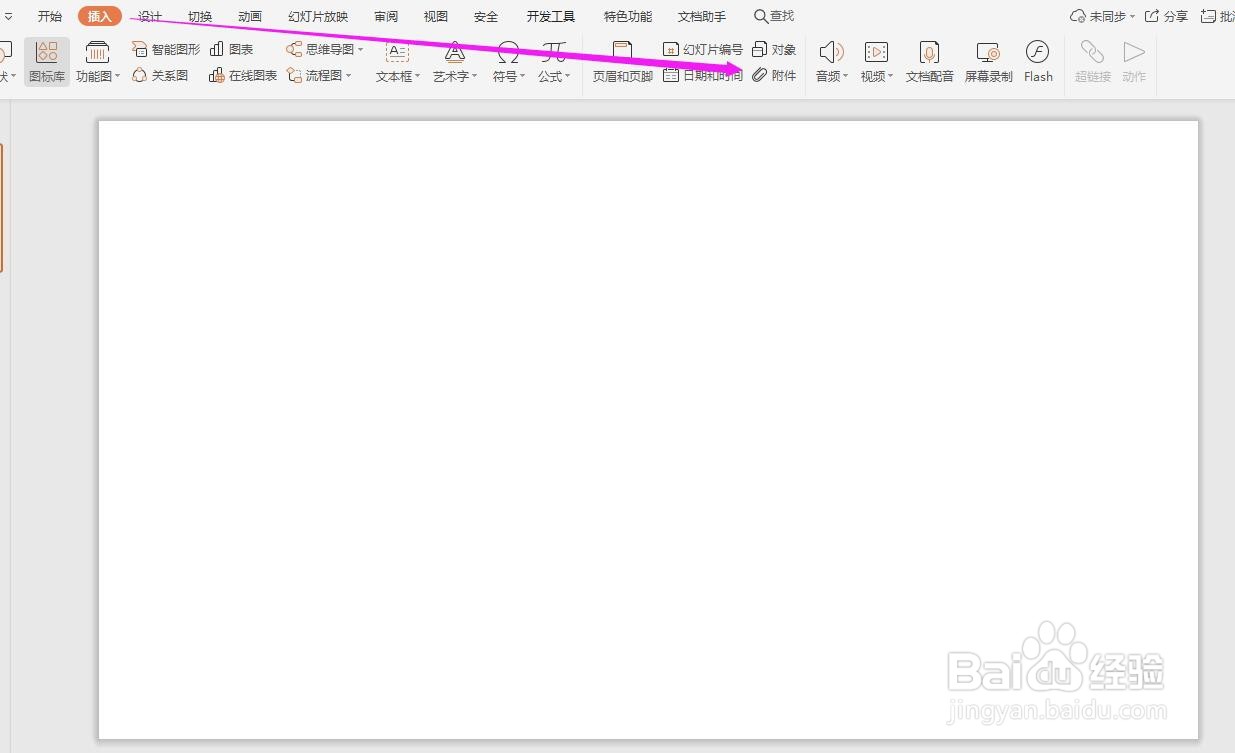Expand the 公式 dropdown arrow
The width and height of the screenshot is (1235, 753).
pyautogui.click(x=567, y=76)
